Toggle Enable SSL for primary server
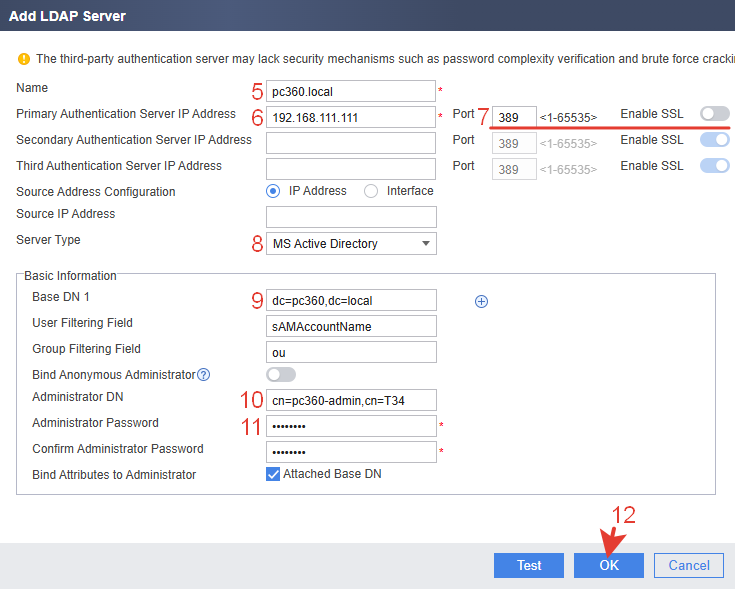 [x=714, y=113]
